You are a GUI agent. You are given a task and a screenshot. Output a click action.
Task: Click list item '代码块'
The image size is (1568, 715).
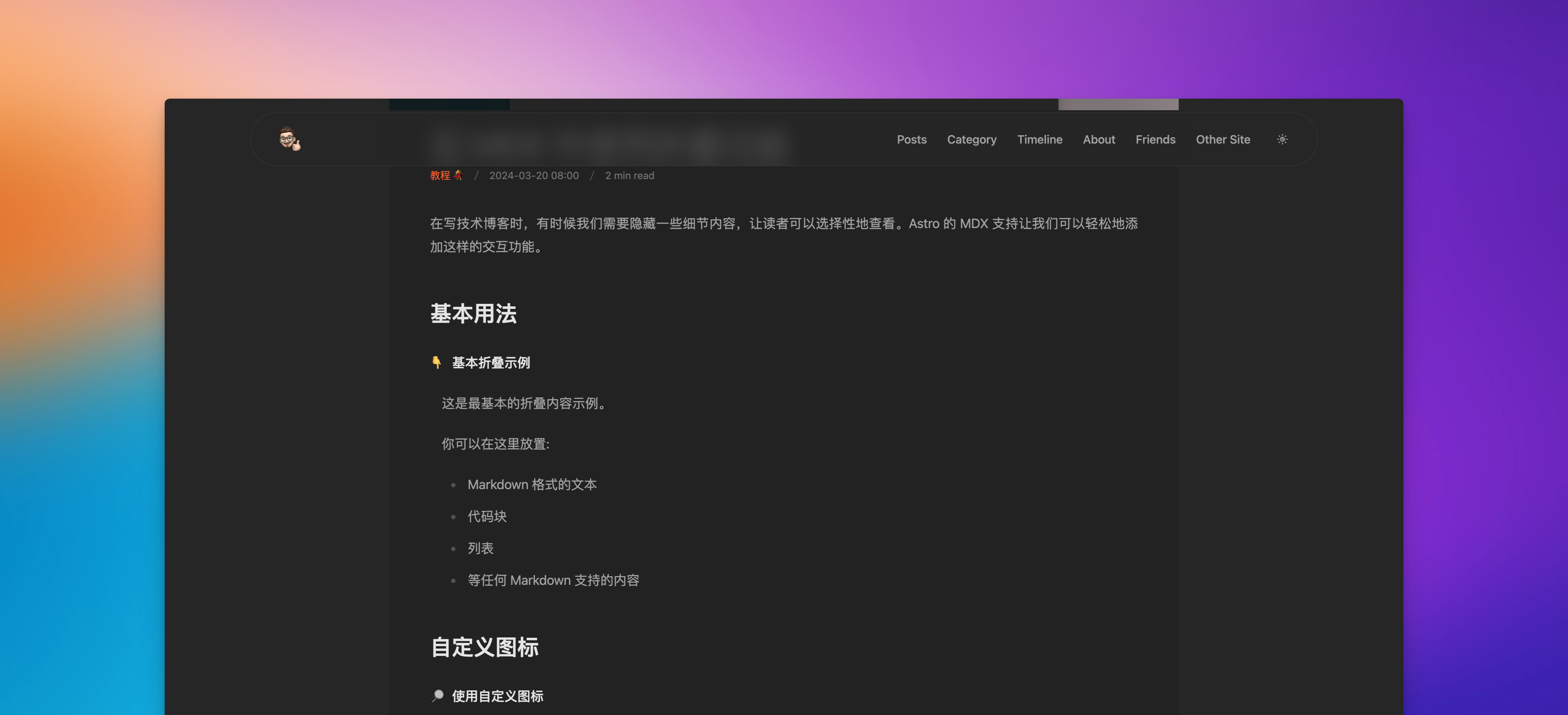tap(487, 516)
